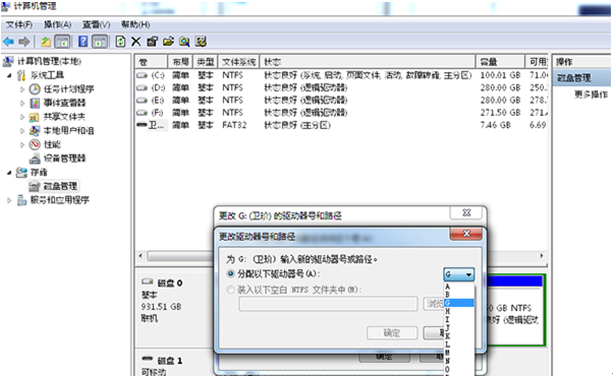
Task: Click the 状态 column header
Action: click(367, 62)
